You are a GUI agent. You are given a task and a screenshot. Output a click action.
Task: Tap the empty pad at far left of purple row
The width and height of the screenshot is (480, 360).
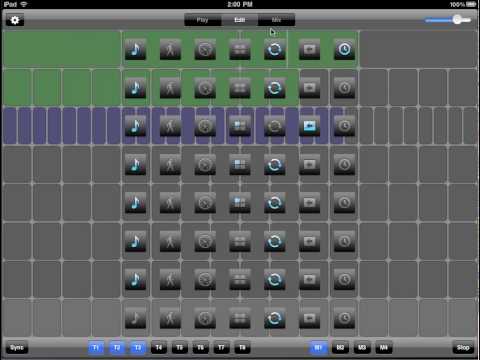click(10, 126)
